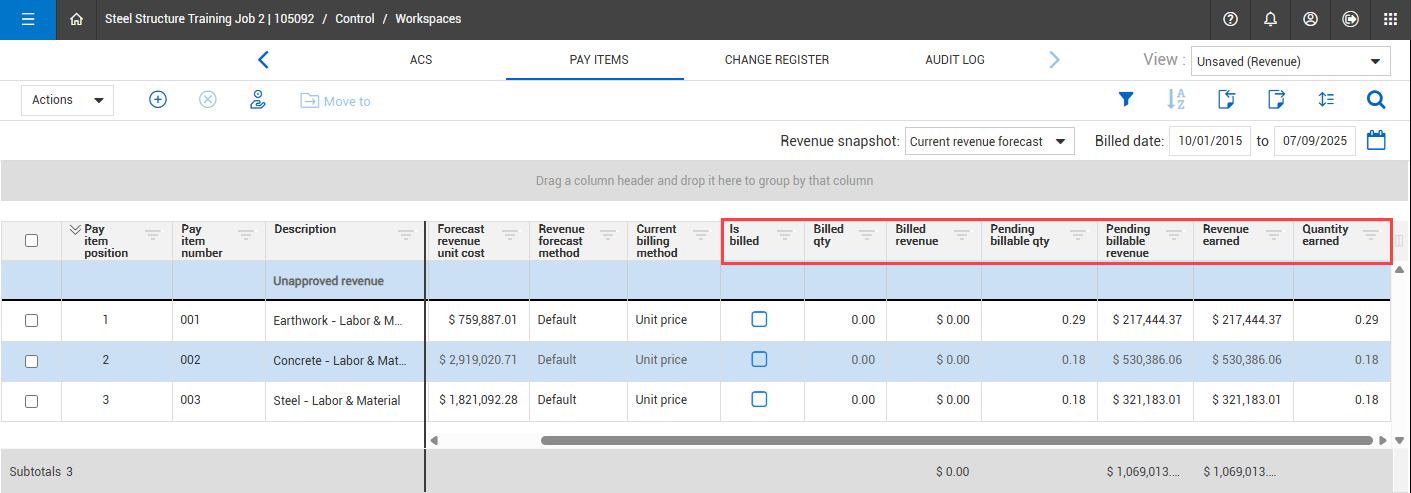
Task: Open the Actions dropdown
Action: pyautogui.click(x=67, y=100)
